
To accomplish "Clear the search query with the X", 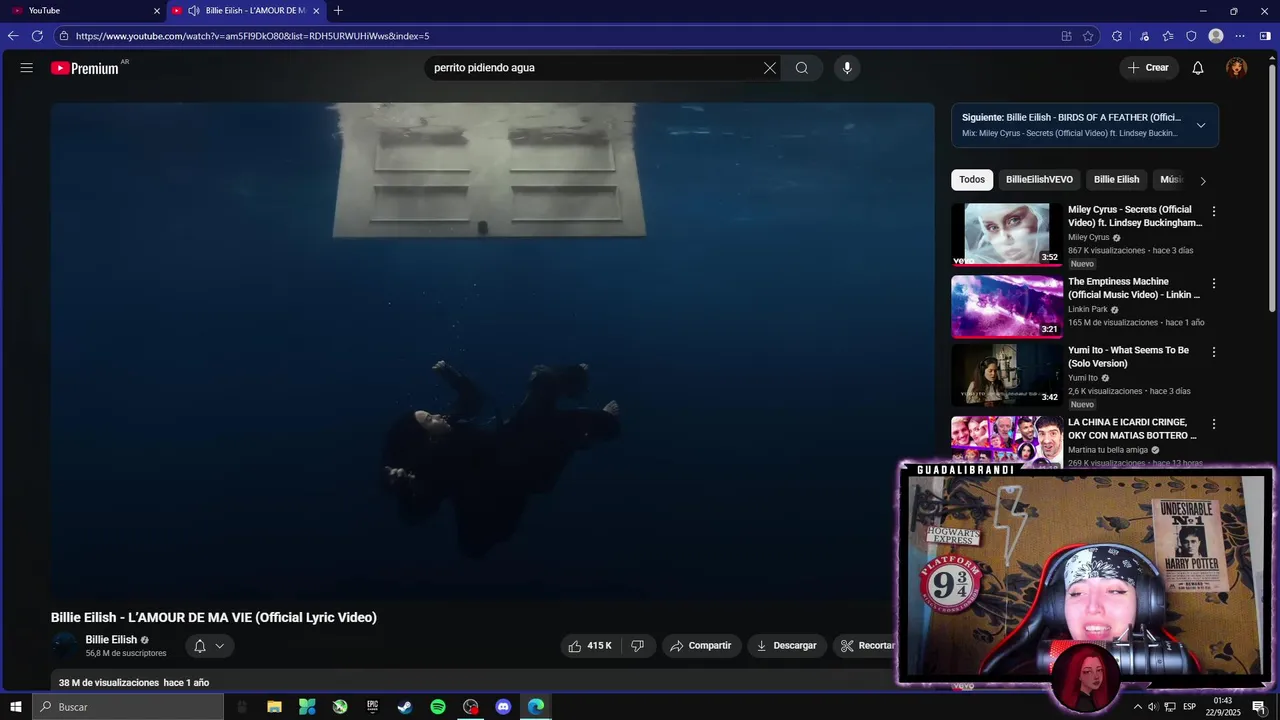I will 770,68.
